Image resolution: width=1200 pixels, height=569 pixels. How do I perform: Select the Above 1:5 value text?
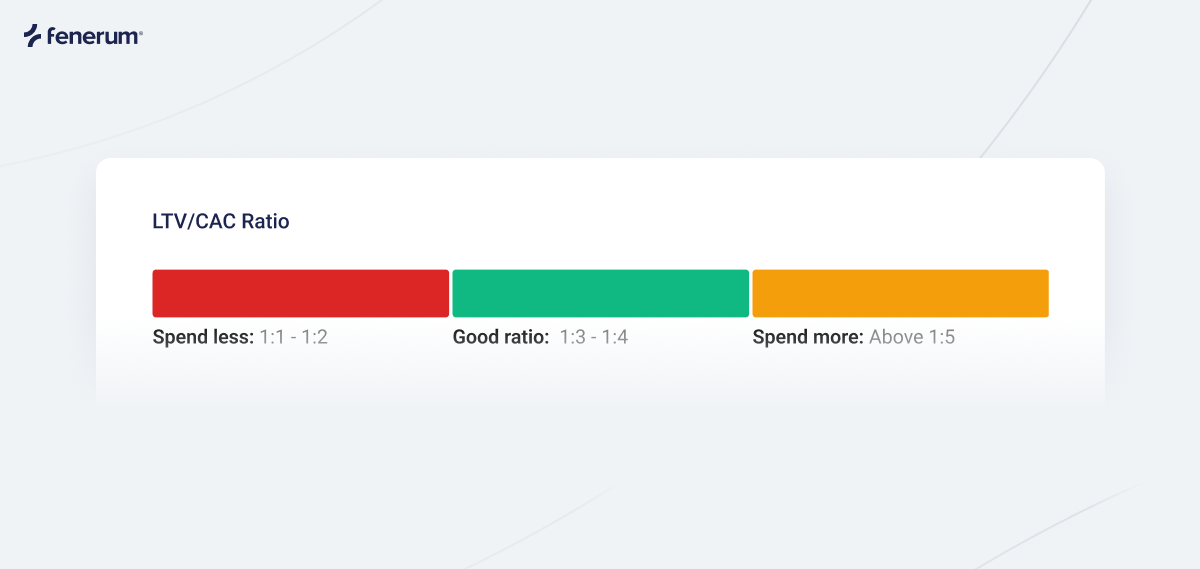click(x=912, y=337)
